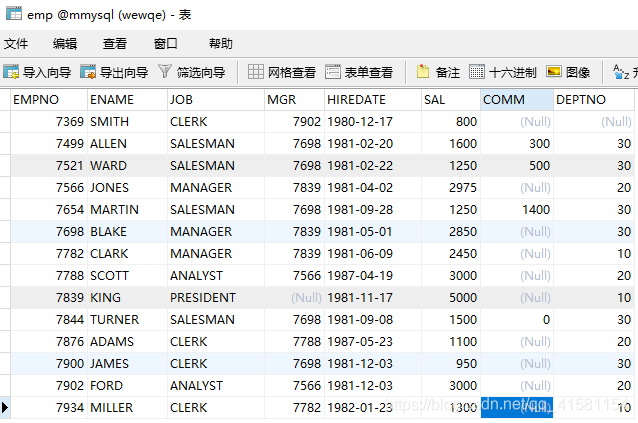Click the emp table icon in title bar
638x423 pixels.
14,13
